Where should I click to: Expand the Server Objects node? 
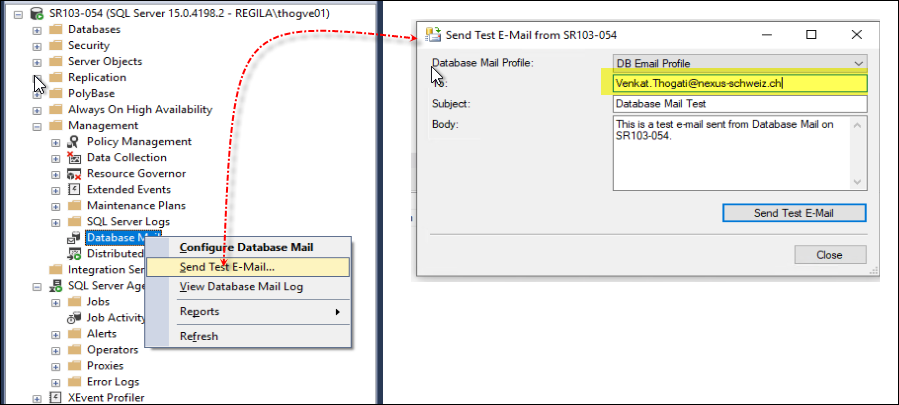pos(37,62)
